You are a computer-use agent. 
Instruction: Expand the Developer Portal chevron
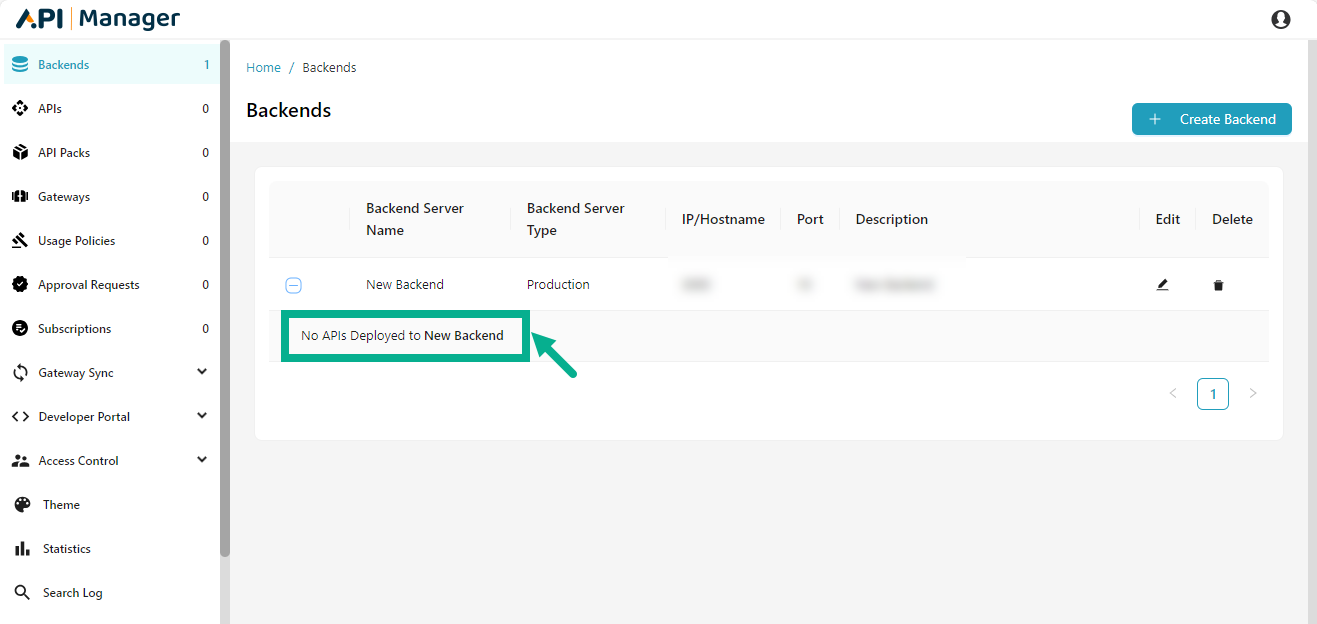(202, 416)
